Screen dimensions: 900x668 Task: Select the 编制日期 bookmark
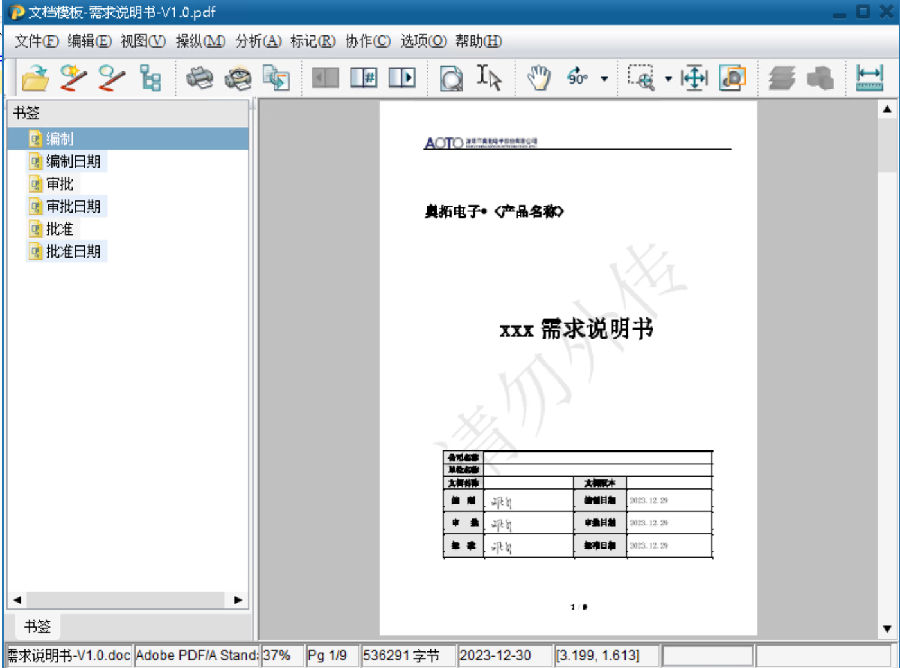73,161
